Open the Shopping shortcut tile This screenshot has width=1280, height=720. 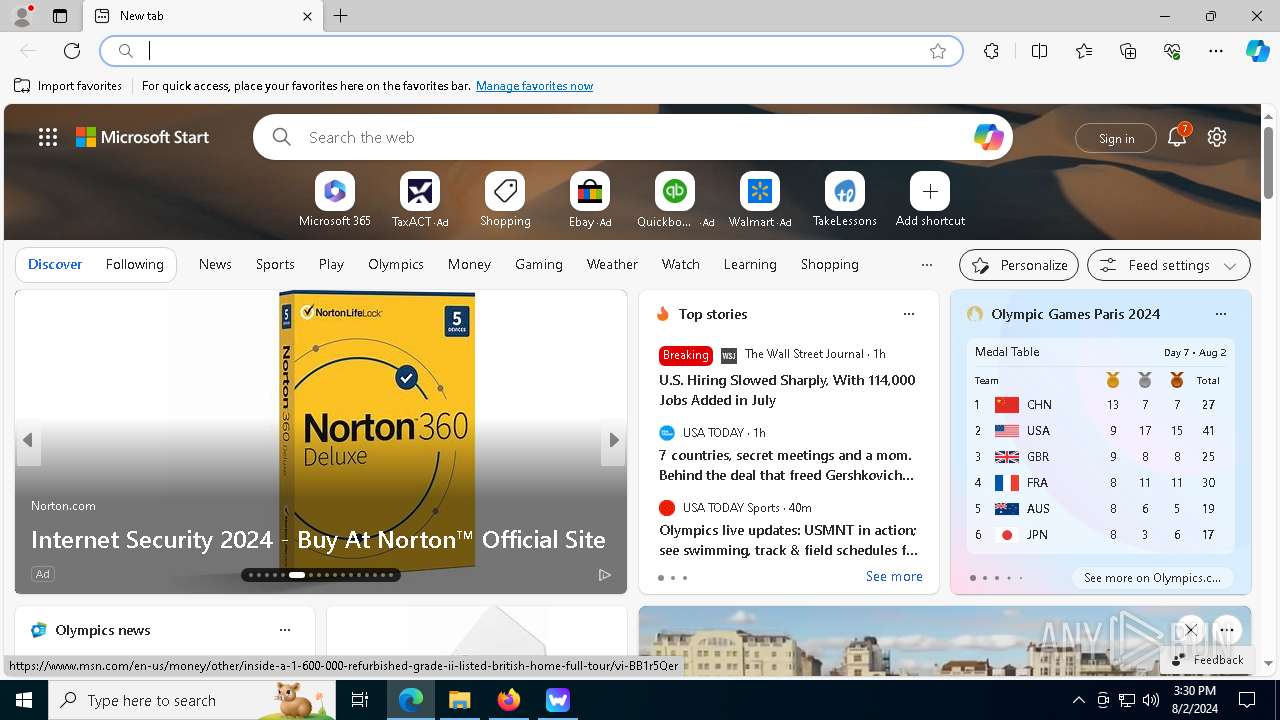[x=505, y=199]
